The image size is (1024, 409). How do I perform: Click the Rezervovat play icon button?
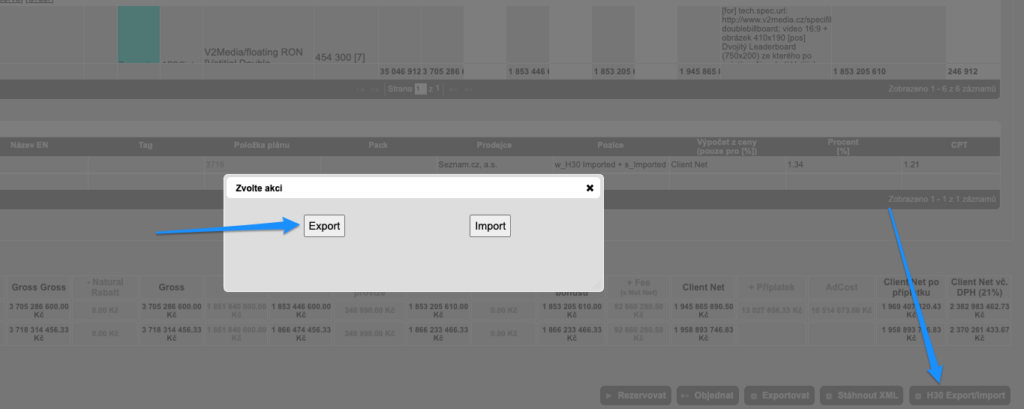pyautogui.click(x=635, y=395)
